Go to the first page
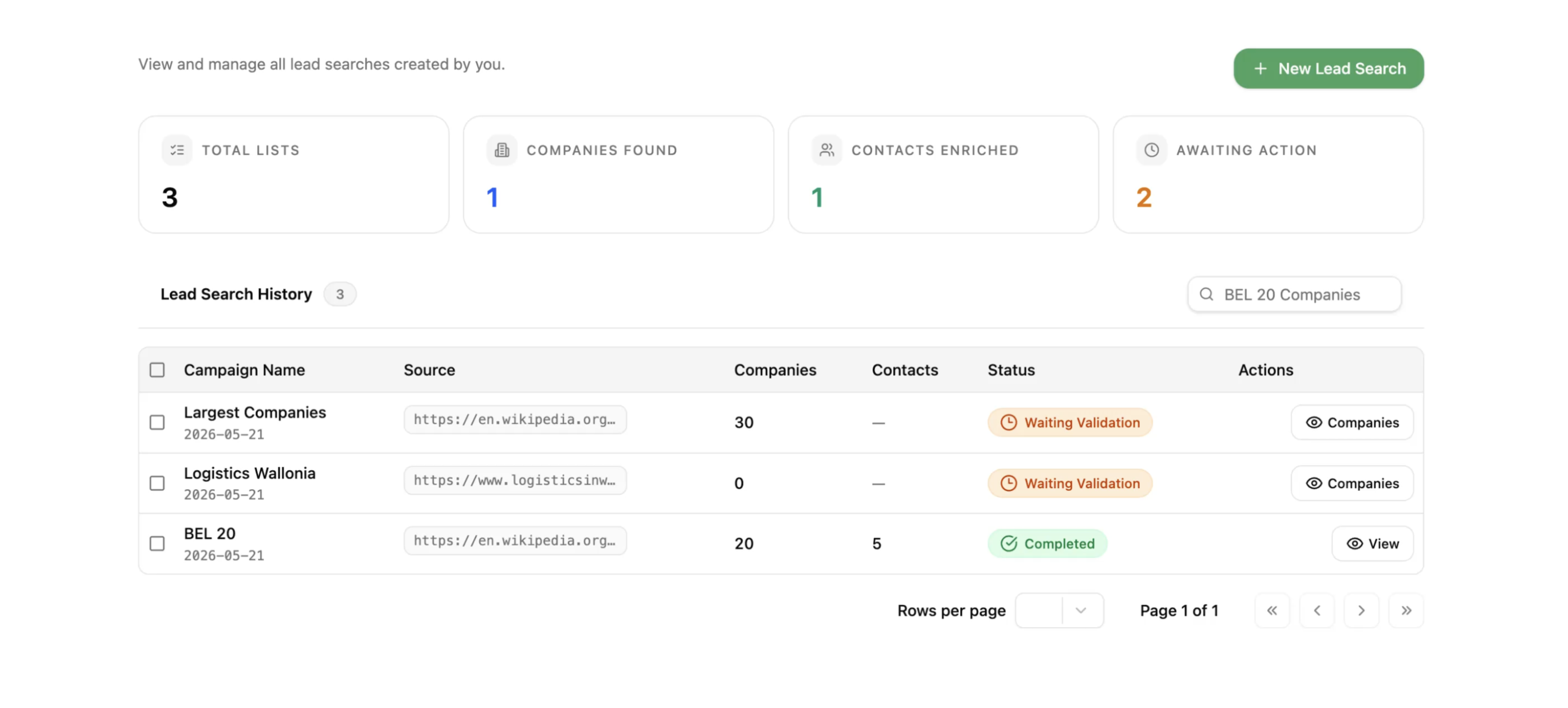This screenshot has height=708, width=1568. point(1272,610)
